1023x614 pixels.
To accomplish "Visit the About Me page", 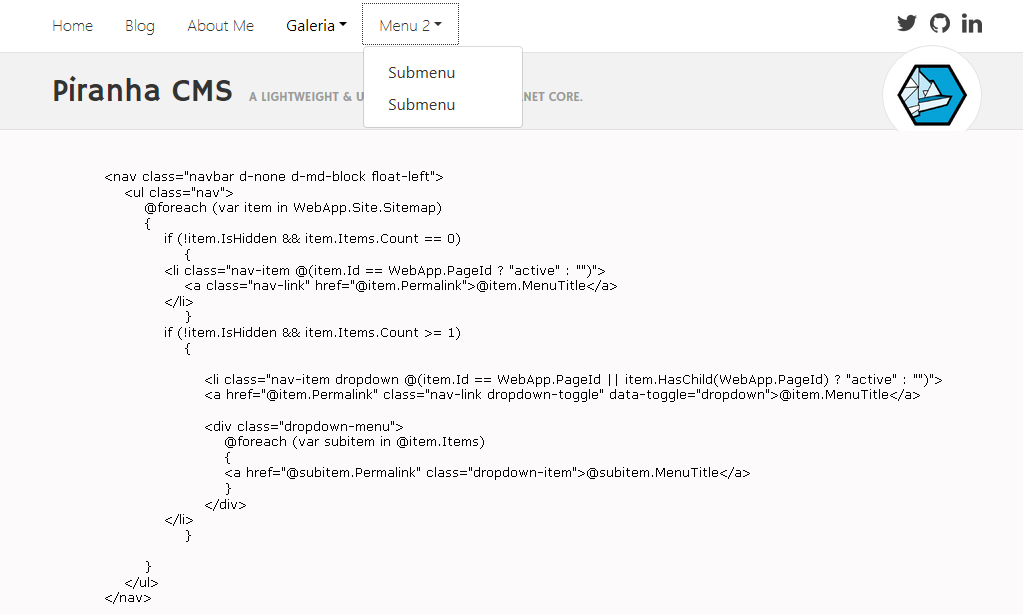I will point(220,25).
